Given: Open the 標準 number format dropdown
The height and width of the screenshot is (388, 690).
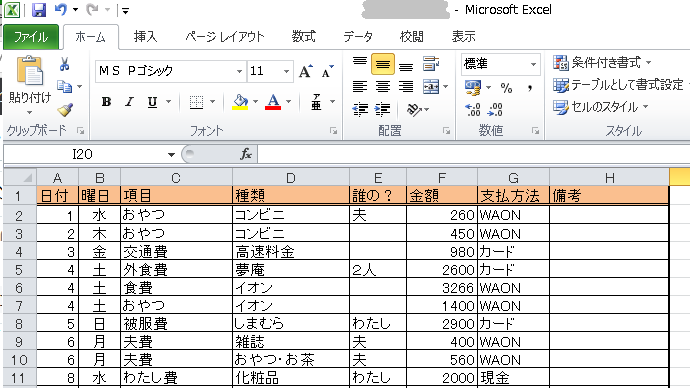Looking at the screenshot, I should tap(533, 64).
